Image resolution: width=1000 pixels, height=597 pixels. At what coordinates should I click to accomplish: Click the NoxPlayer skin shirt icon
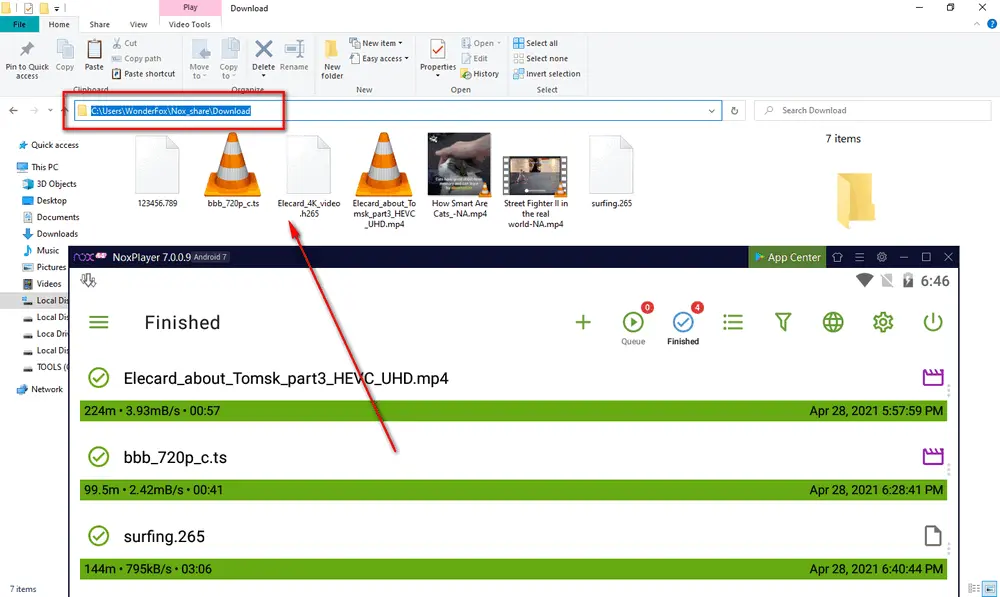pyautogui.click(x=837, y=257)
